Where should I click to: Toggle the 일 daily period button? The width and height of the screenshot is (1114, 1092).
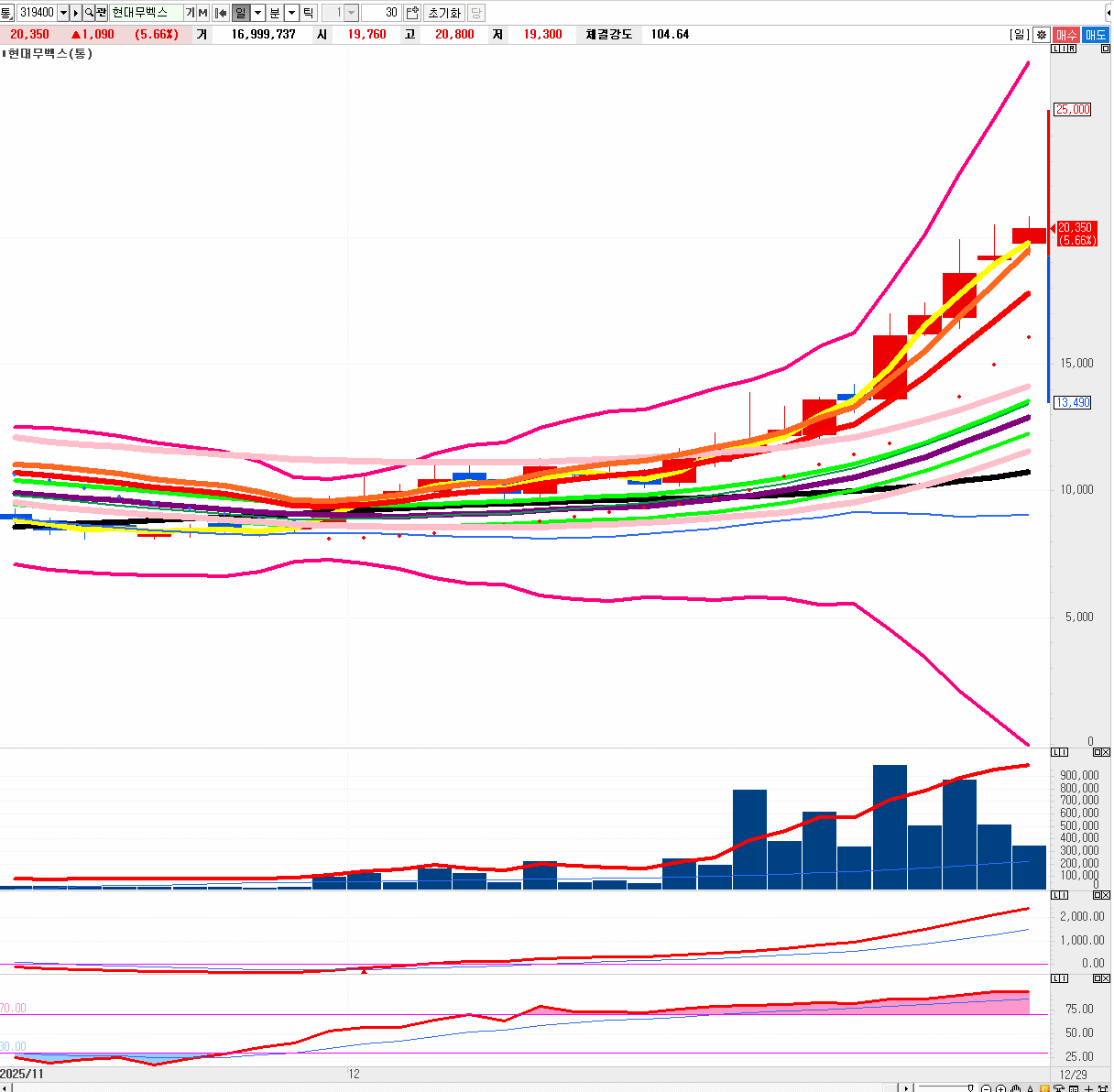click(x=240, y=13)
